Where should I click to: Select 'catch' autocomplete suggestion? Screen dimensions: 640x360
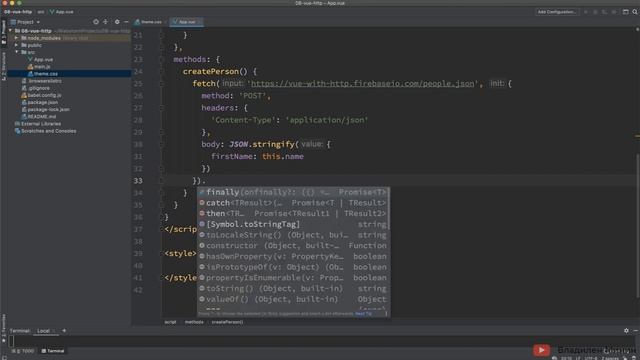(x=293, y=203)
